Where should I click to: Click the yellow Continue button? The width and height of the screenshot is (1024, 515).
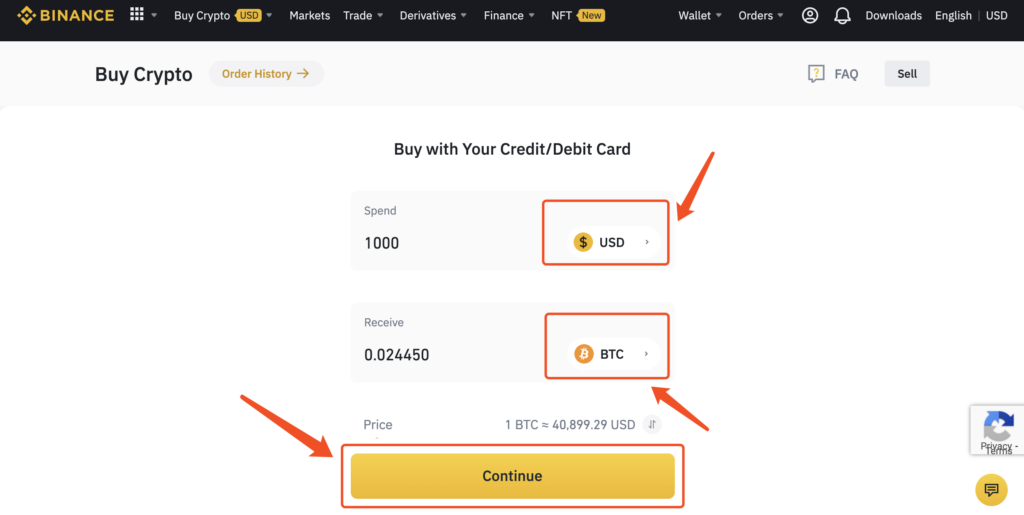pyautogui.click(x=513, y=476)
